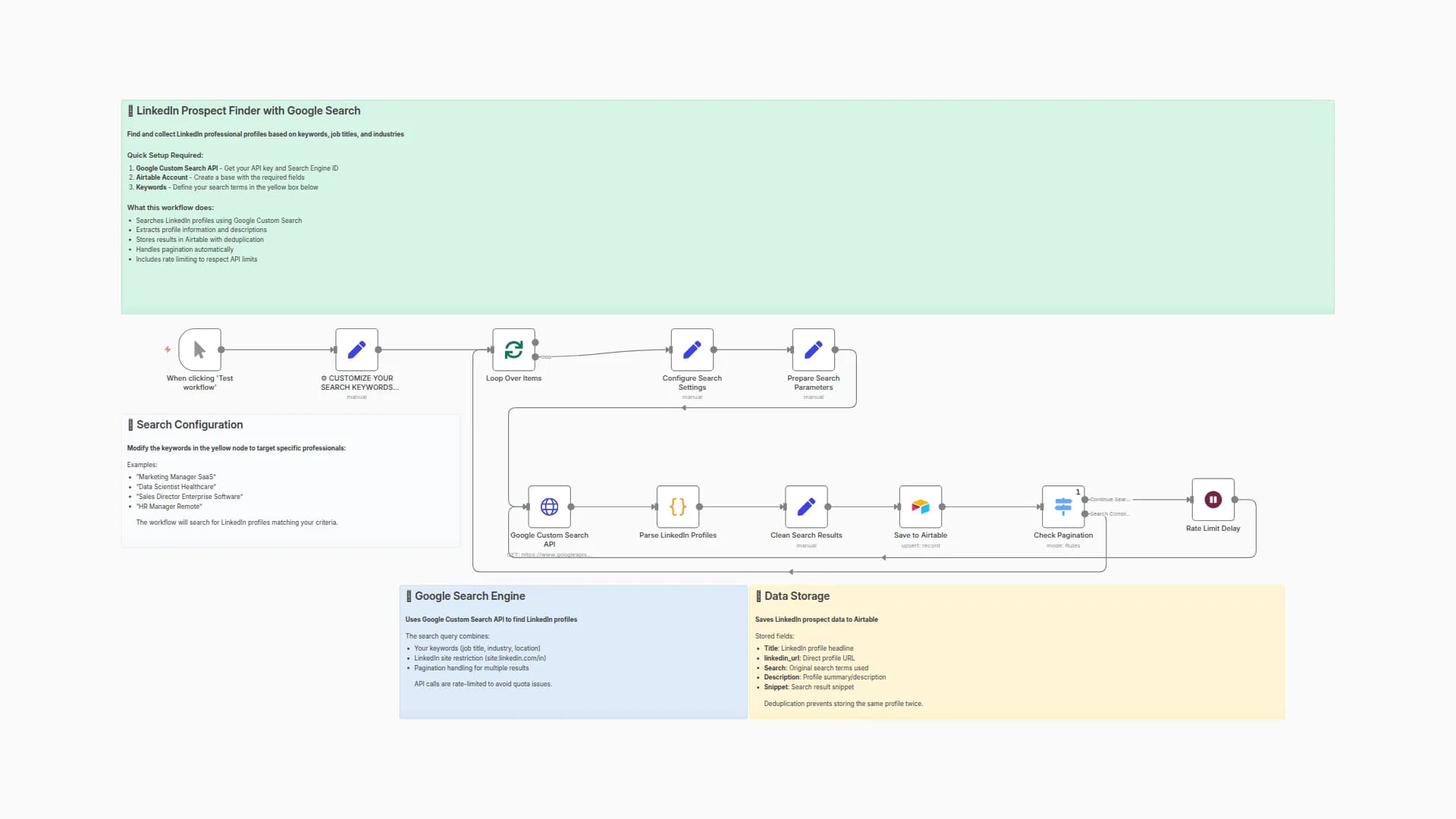The height and width of the screenshot is (819, 1456).
Task: Open the Google Custom Search API node
Action: (549, 507)
